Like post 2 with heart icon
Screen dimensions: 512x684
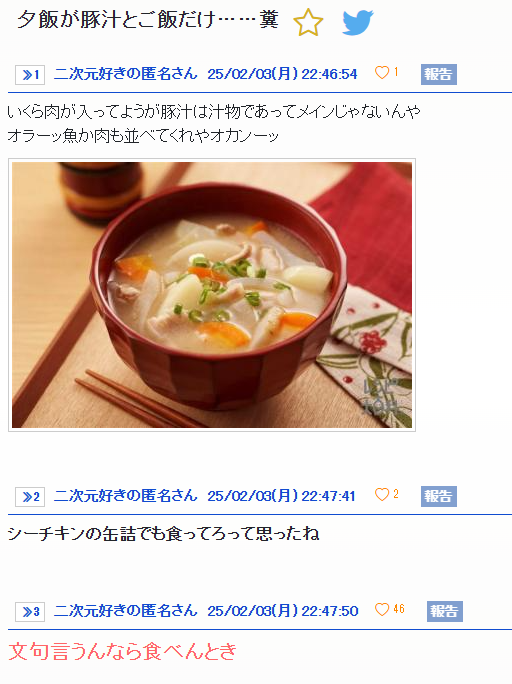[x=382, y=494]
